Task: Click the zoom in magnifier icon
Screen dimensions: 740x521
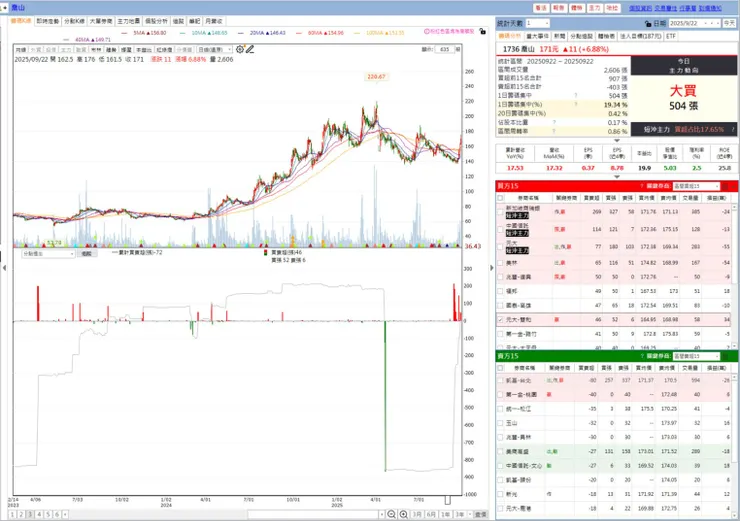Action: pos(404,514)
